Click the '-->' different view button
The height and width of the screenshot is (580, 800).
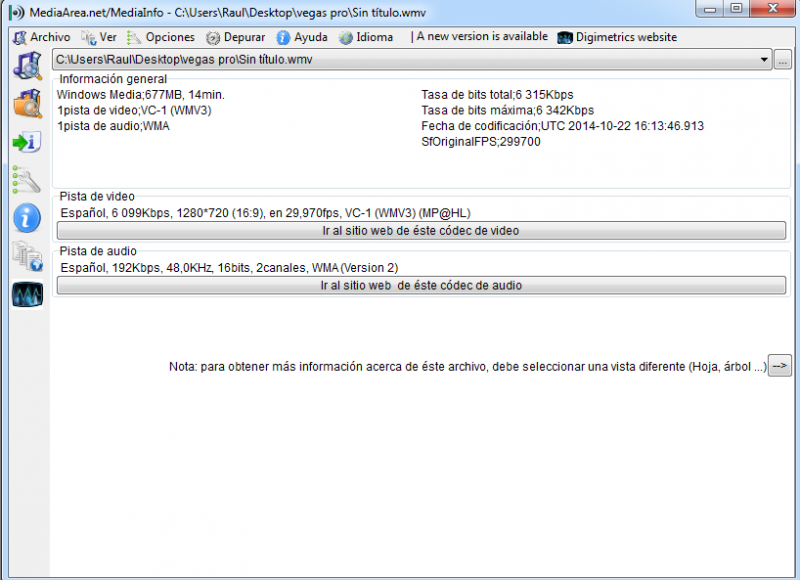coord(780,366)
